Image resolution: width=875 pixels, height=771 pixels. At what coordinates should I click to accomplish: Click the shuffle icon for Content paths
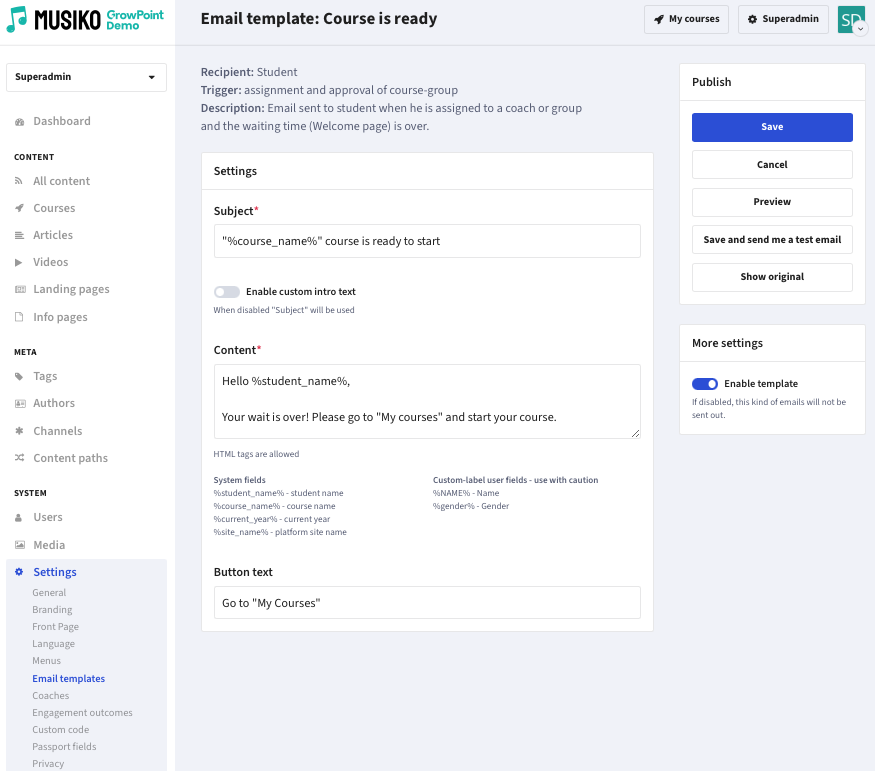[x=20, y=458]
